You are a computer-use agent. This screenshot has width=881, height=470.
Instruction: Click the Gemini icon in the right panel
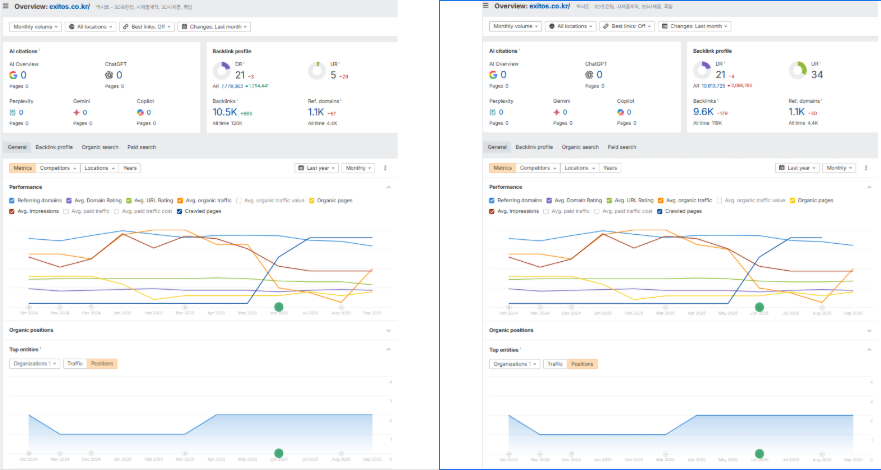(556, 112)
